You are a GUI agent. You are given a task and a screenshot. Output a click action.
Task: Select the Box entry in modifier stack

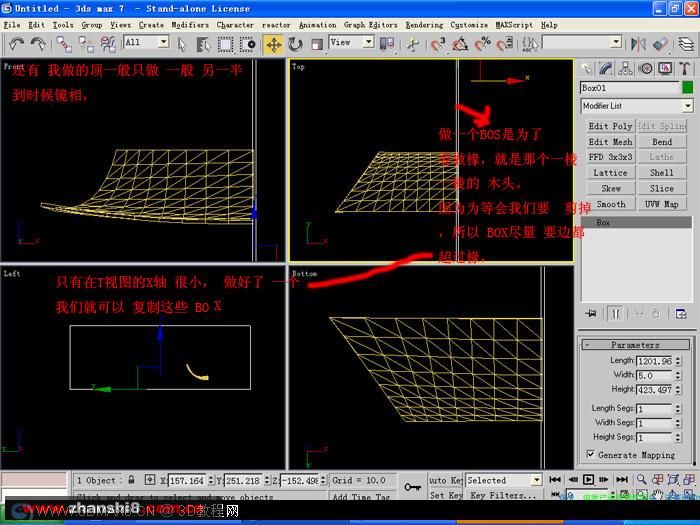click(x=637, y=222)
